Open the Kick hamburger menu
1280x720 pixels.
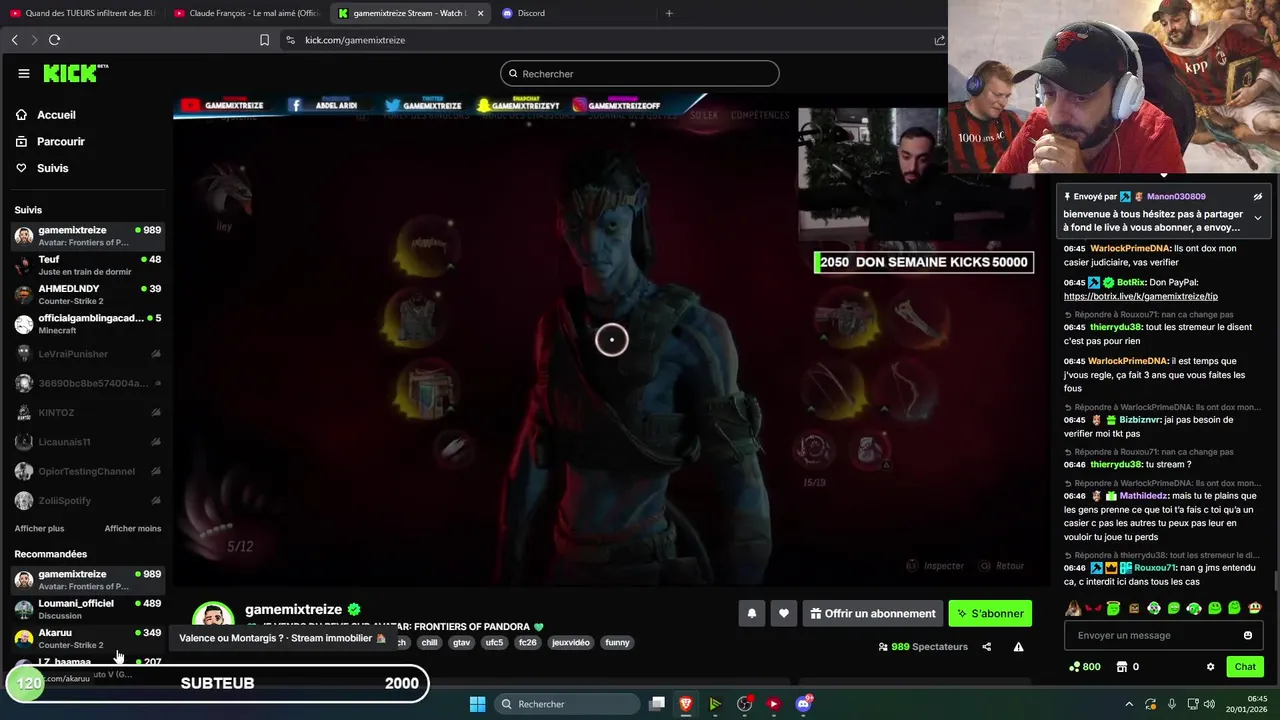tap(24, 73)
